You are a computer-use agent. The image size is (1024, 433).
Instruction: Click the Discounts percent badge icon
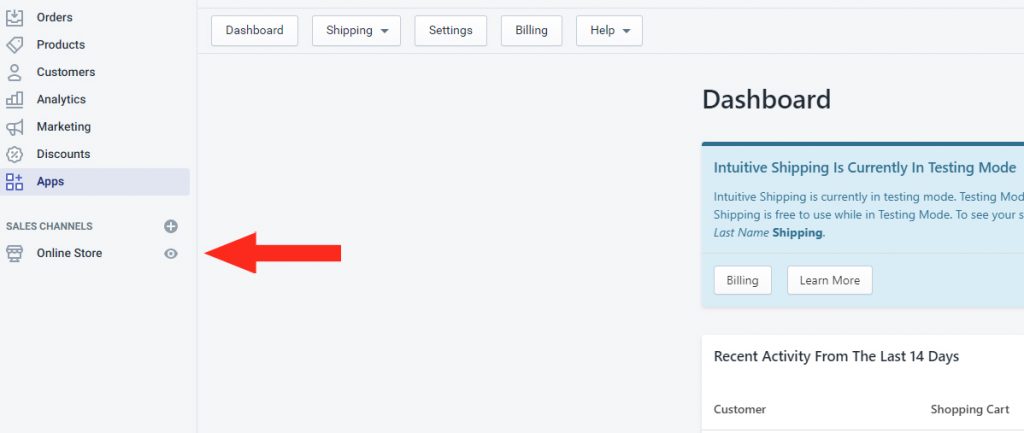[14, 154]
